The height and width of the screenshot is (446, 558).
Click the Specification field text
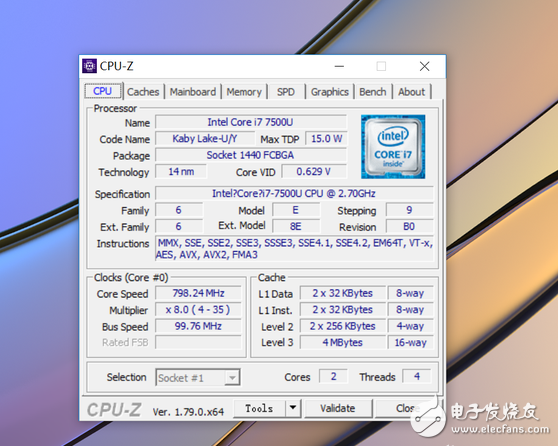[x=294, y=193]
